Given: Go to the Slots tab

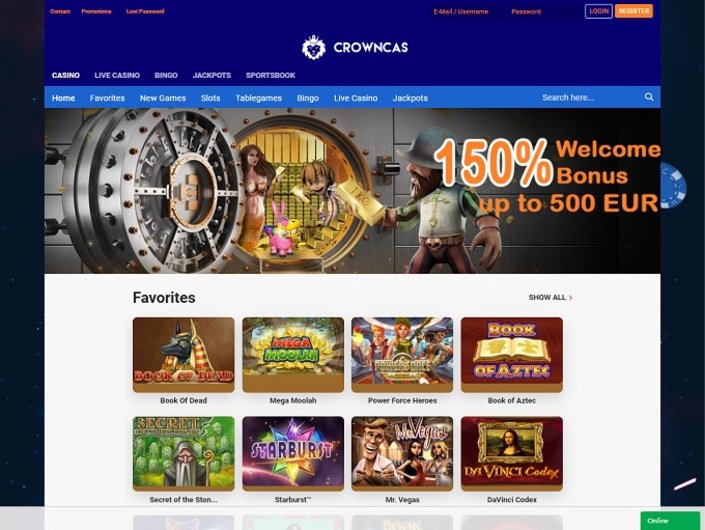Looking at the screenshot, I should [x=210, y=98].
